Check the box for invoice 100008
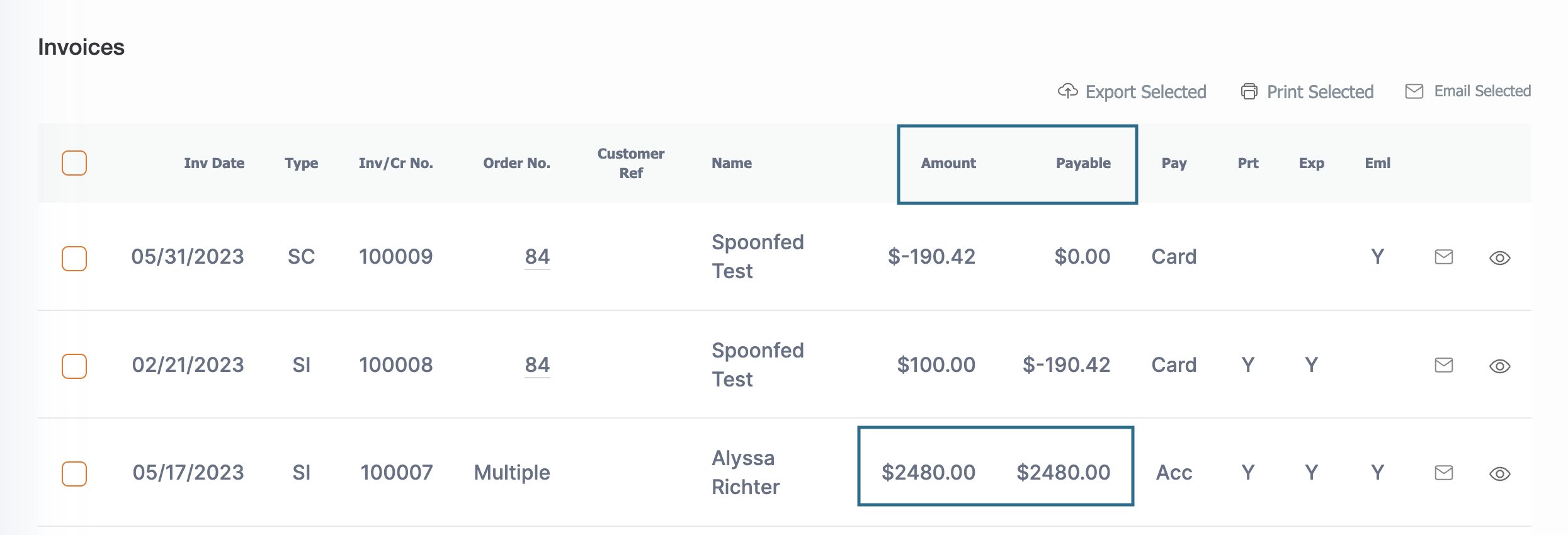 (74, 366)
